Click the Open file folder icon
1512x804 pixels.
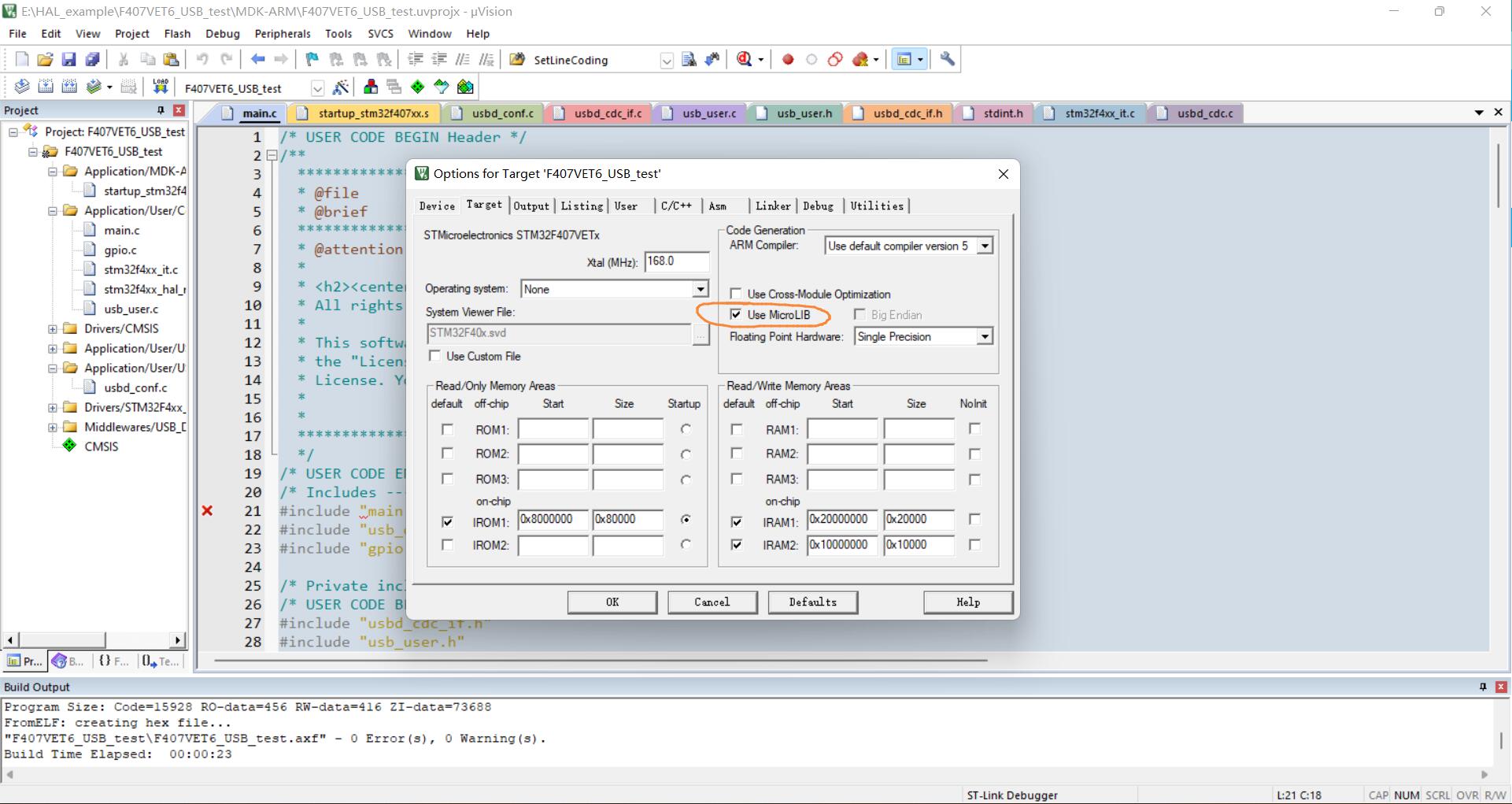[x=45, y=59]
